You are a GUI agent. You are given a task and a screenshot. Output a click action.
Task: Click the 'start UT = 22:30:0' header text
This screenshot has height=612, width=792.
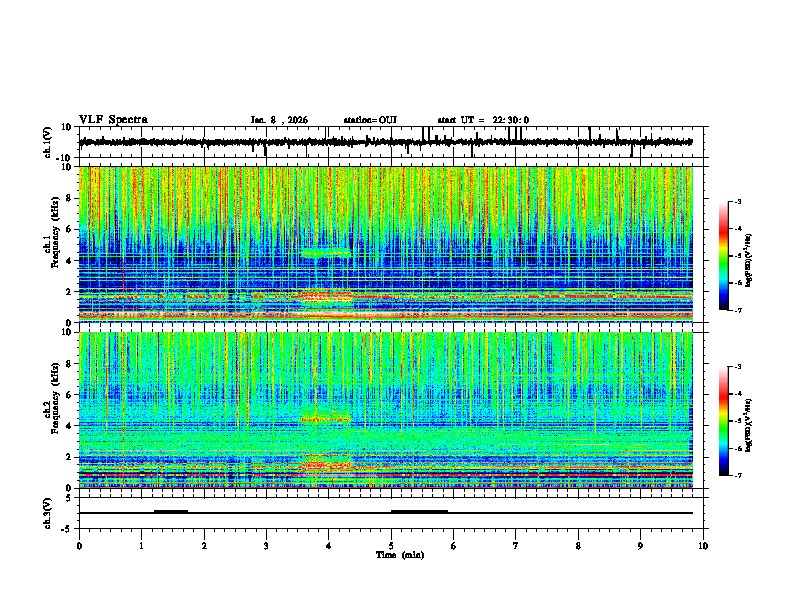[483, 120]
